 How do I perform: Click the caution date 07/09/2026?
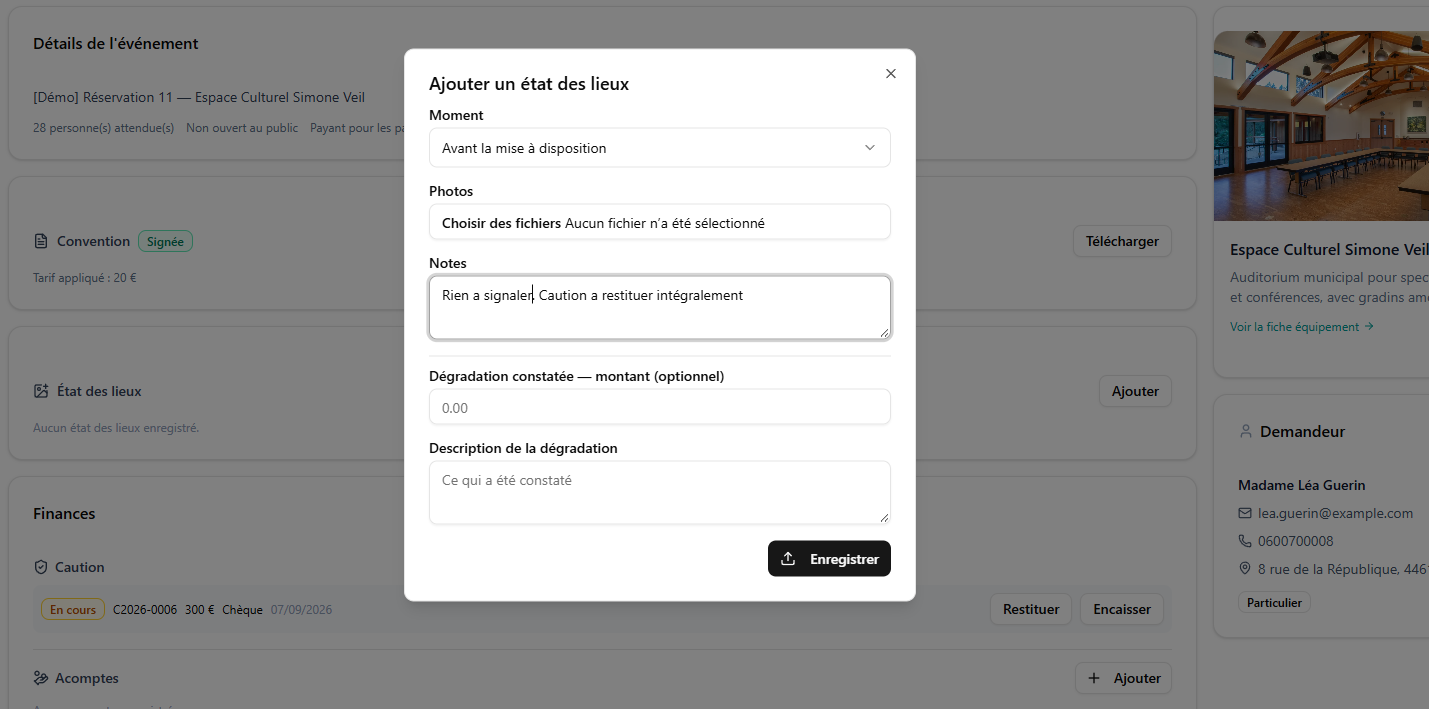click(301, 609)
